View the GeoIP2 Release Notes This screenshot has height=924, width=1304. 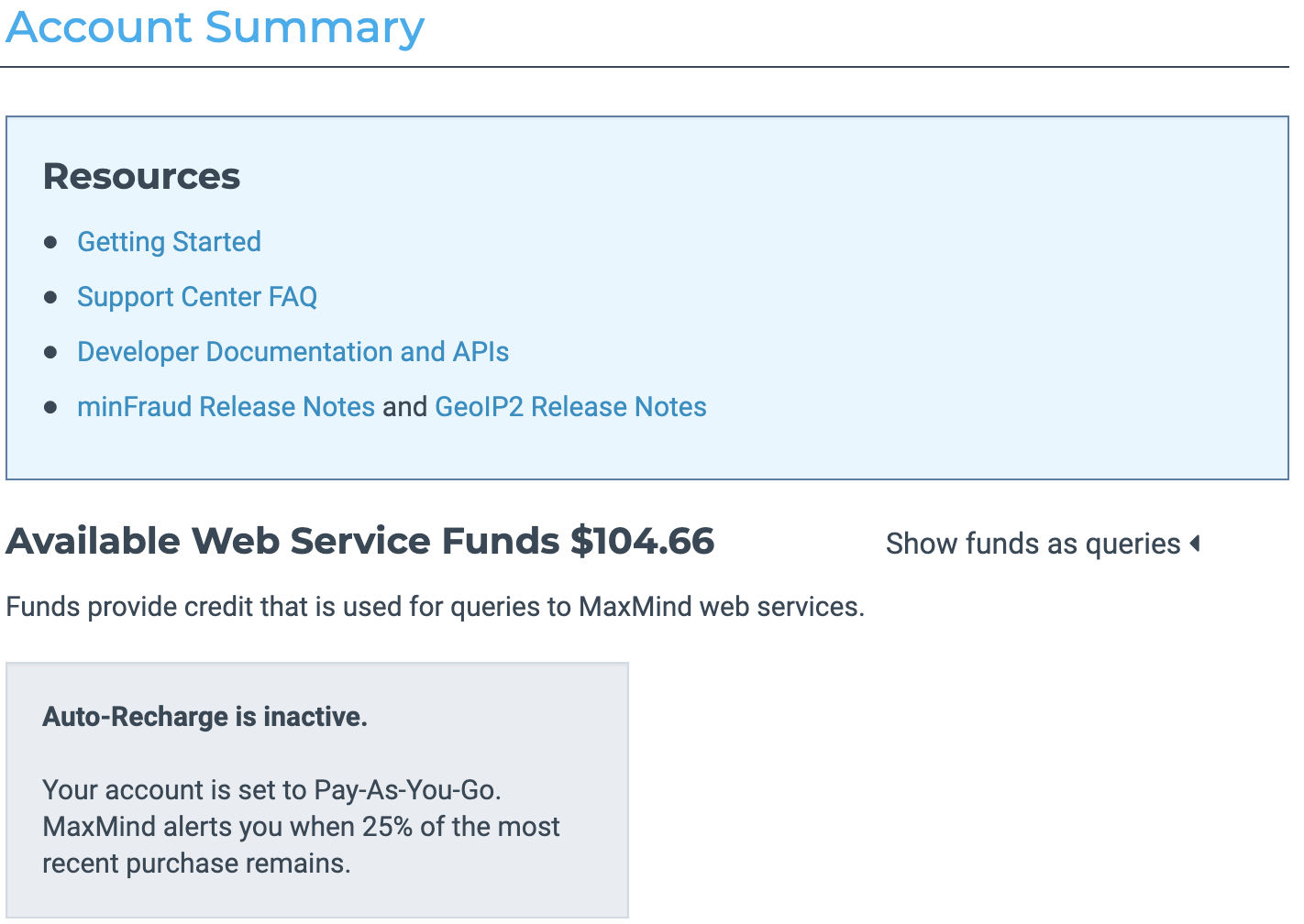pyautogui.click(x=570, y=407)
